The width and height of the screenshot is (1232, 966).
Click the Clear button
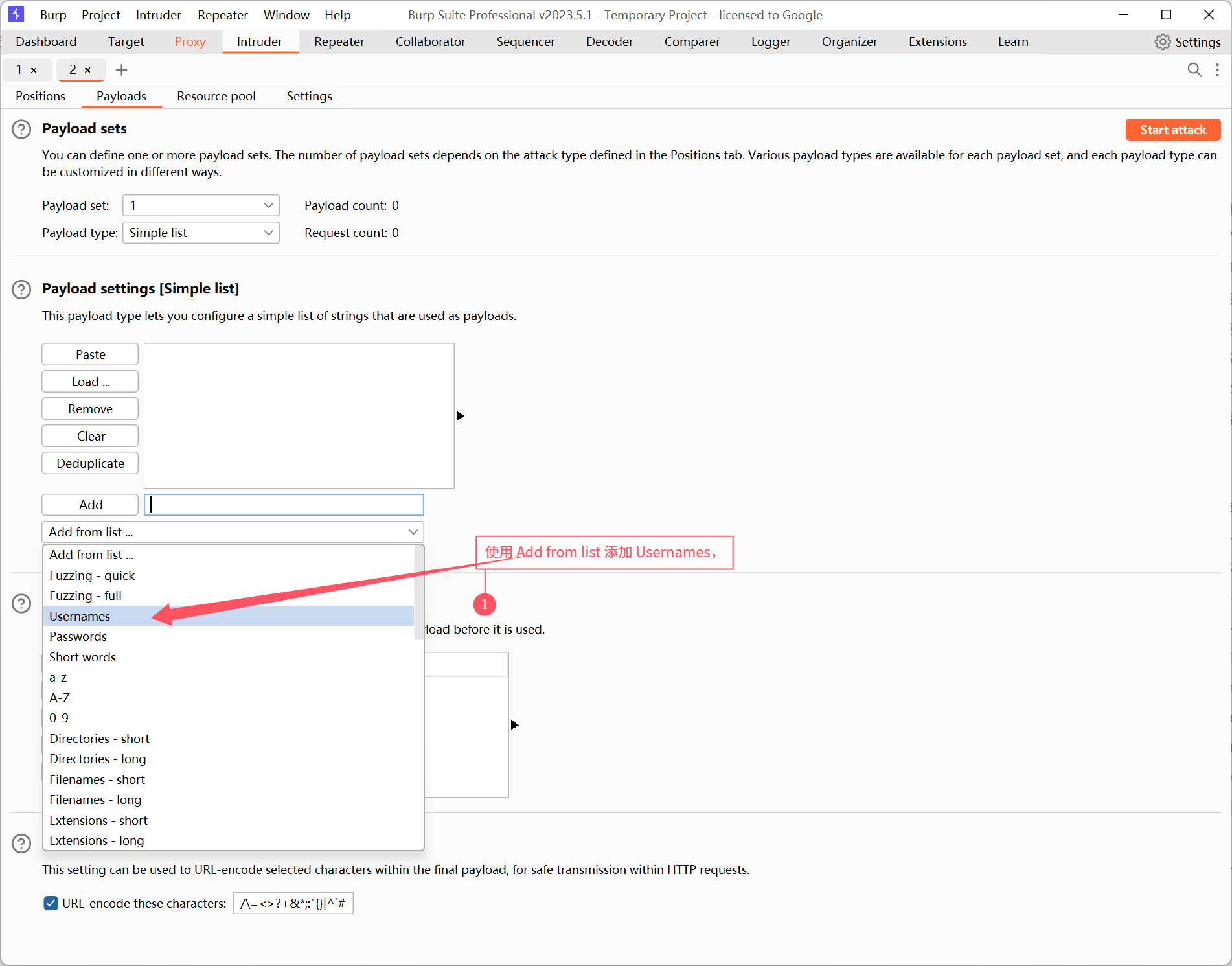(x=90, y=436)
